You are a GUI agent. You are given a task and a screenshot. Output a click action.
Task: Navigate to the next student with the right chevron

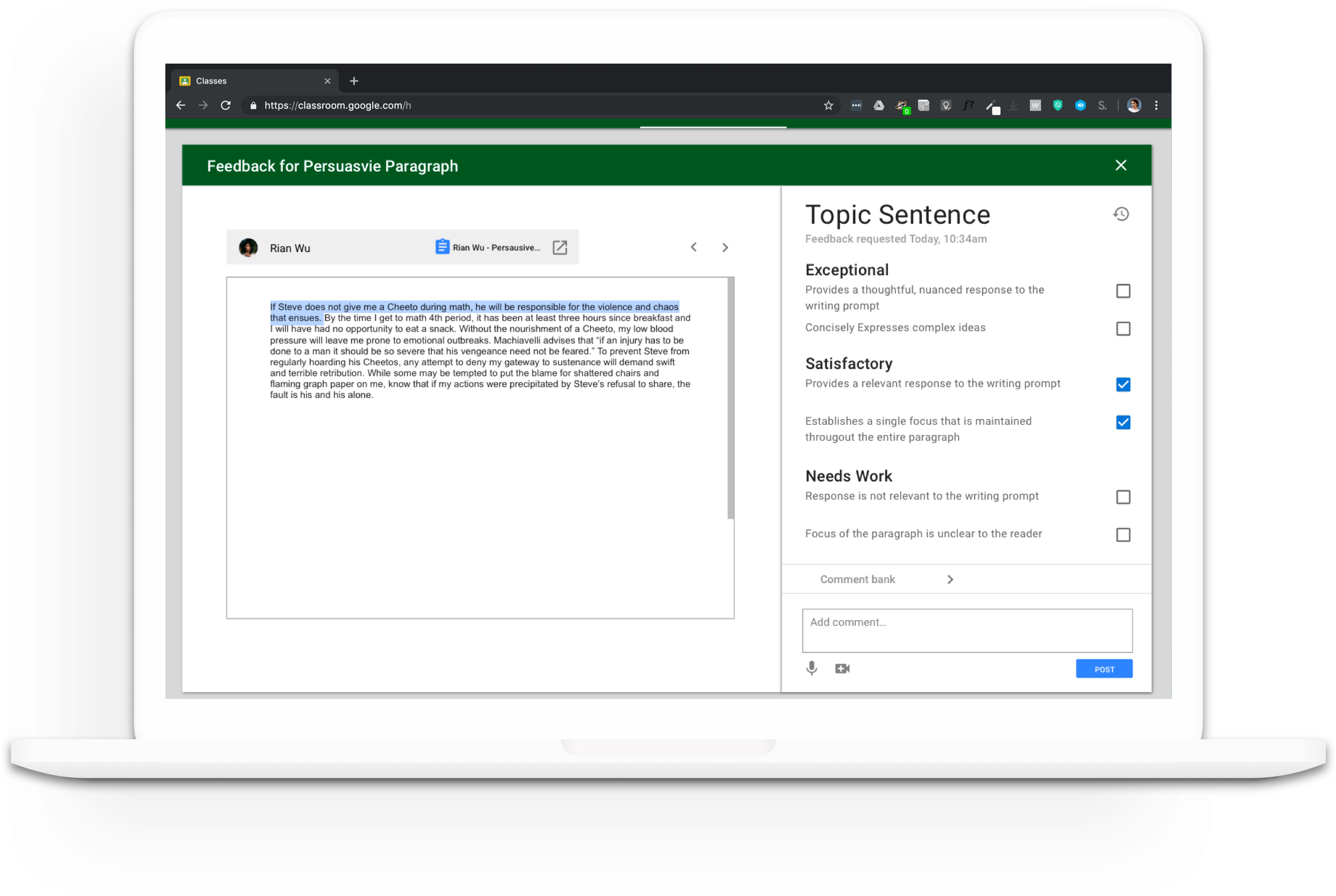tap(725, 247)
